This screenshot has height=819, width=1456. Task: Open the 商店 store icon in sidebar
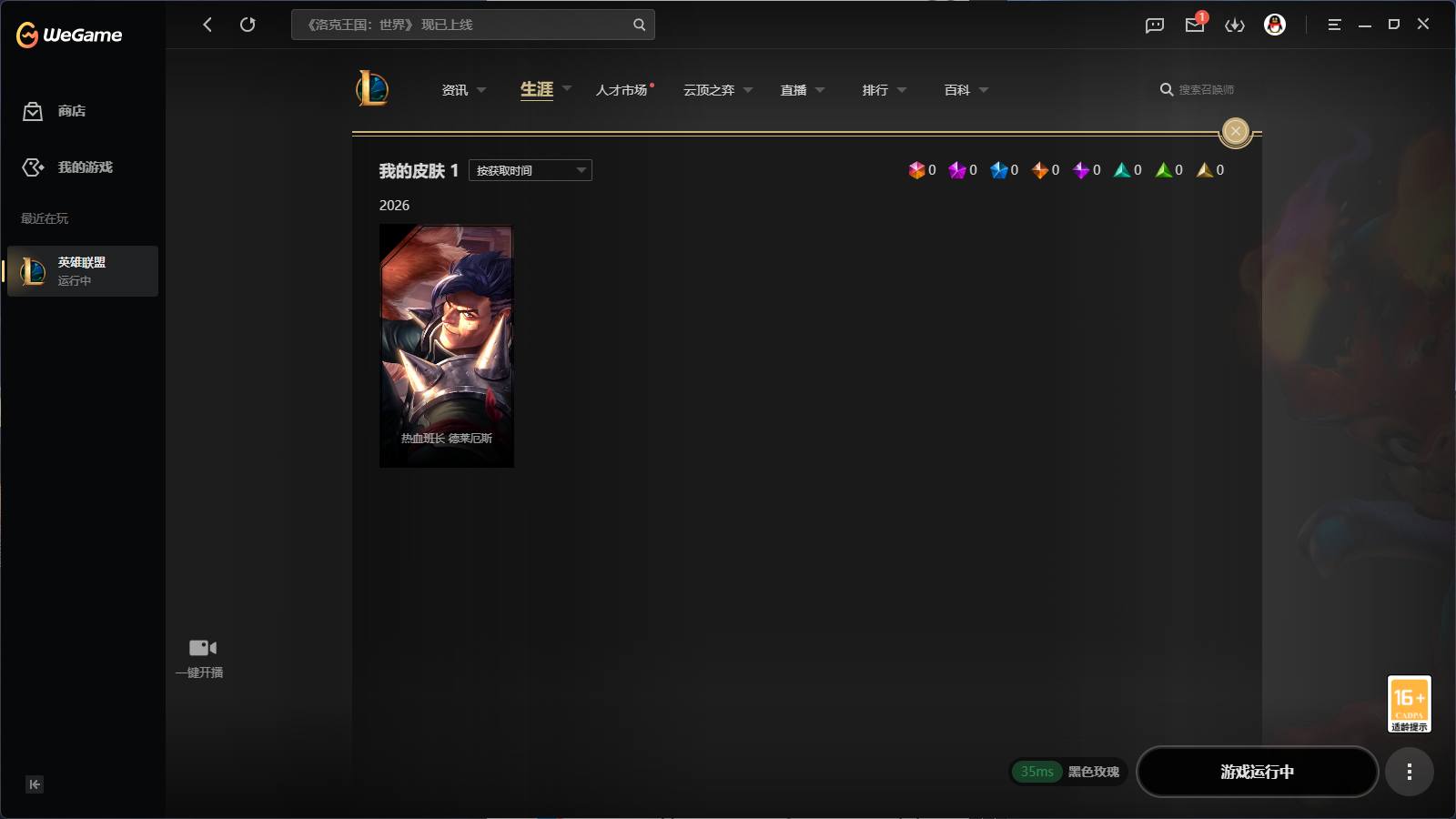coord(32,111)
